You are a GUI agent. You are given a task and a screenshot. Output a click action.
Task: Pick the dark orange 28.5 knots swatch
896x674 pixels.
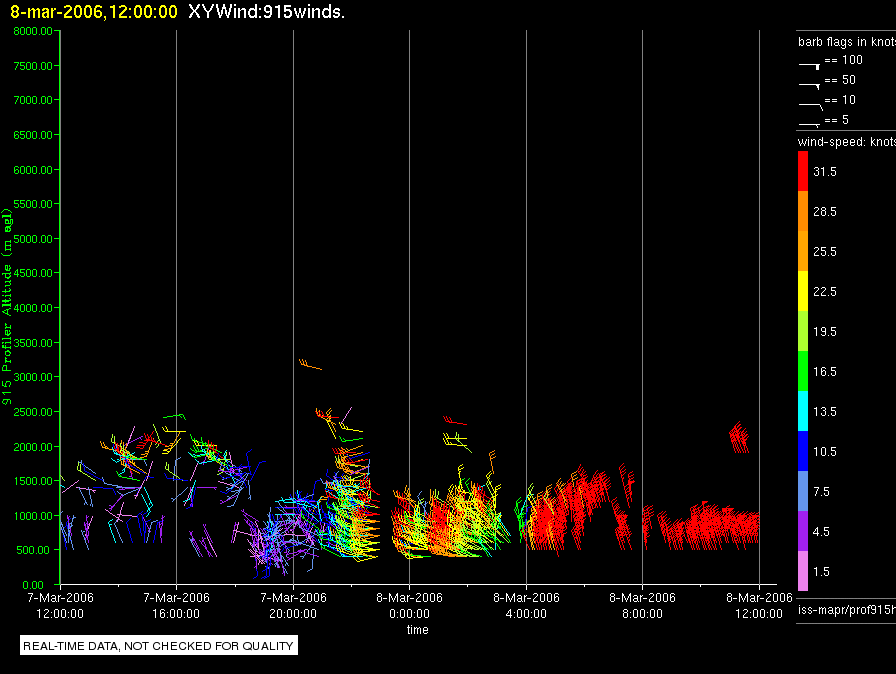[x=803, y=211]
